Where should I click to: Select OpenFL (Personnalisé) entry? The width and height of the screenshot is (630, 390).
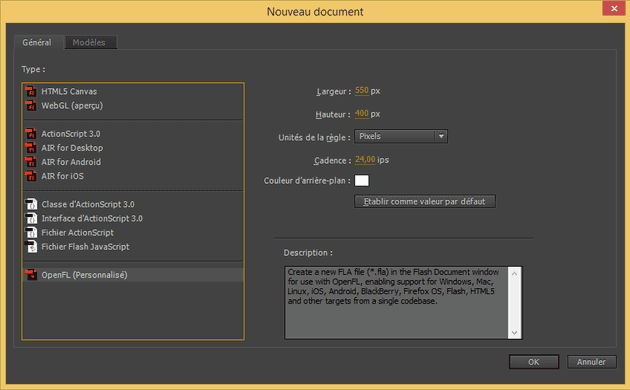tap(133, 275)
